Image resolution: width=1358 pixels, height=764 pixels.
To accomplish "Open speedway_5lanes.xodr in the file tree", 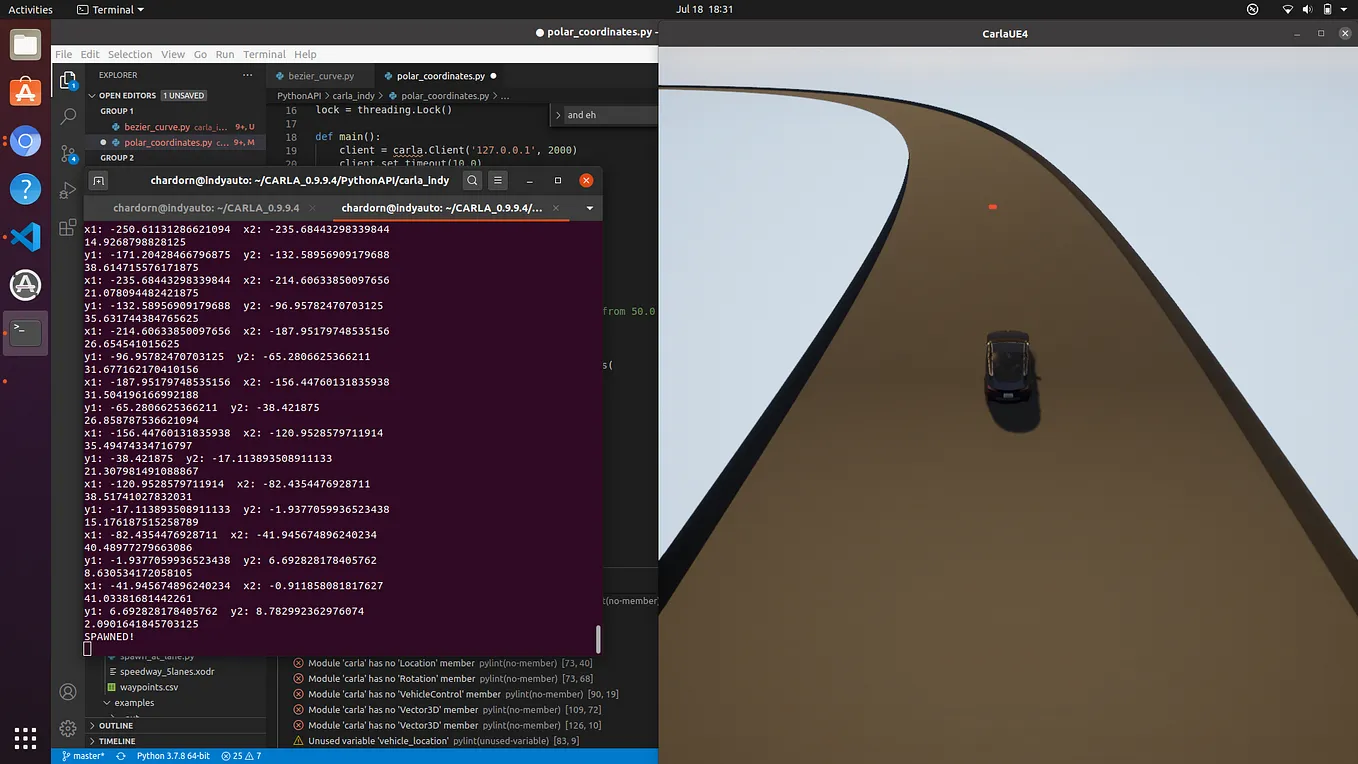I will (167, 671).
